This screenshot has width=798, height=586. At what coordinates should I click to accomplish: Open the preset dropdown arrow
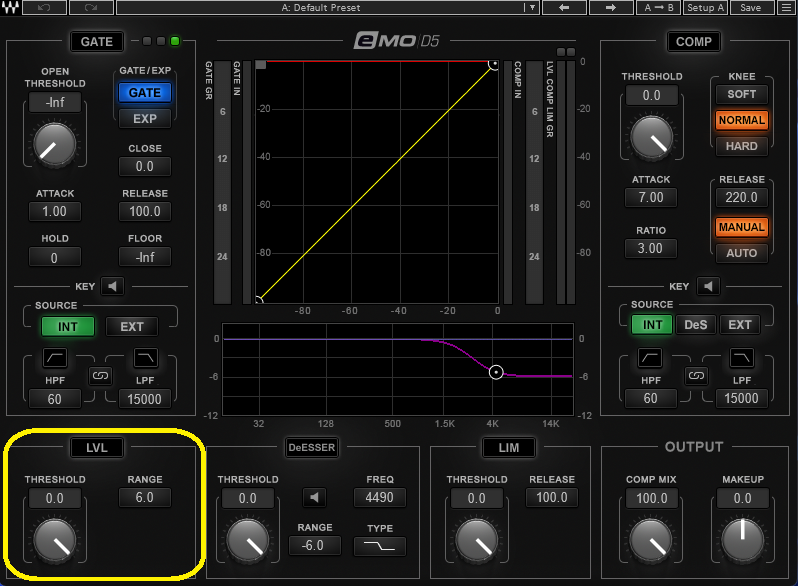[x=532, y=8]
